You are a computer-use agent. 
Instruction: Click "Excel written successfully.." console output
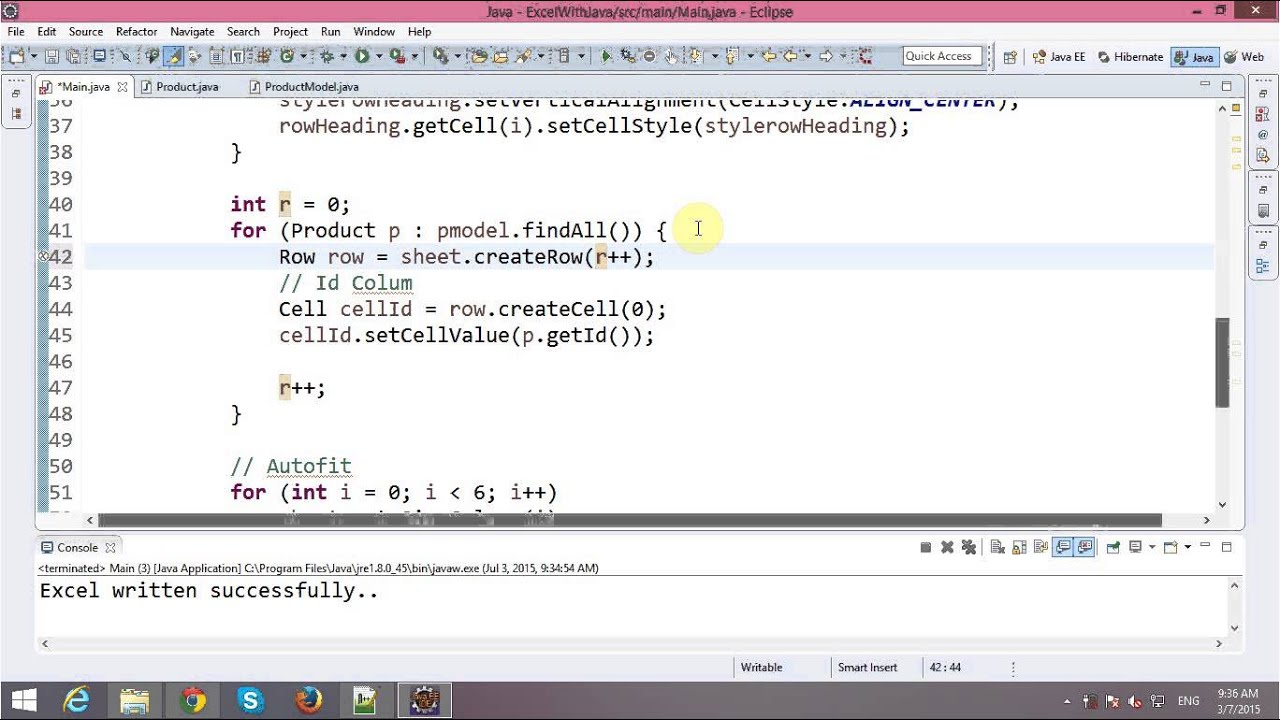pyautogui.click(x=209, y=591)
